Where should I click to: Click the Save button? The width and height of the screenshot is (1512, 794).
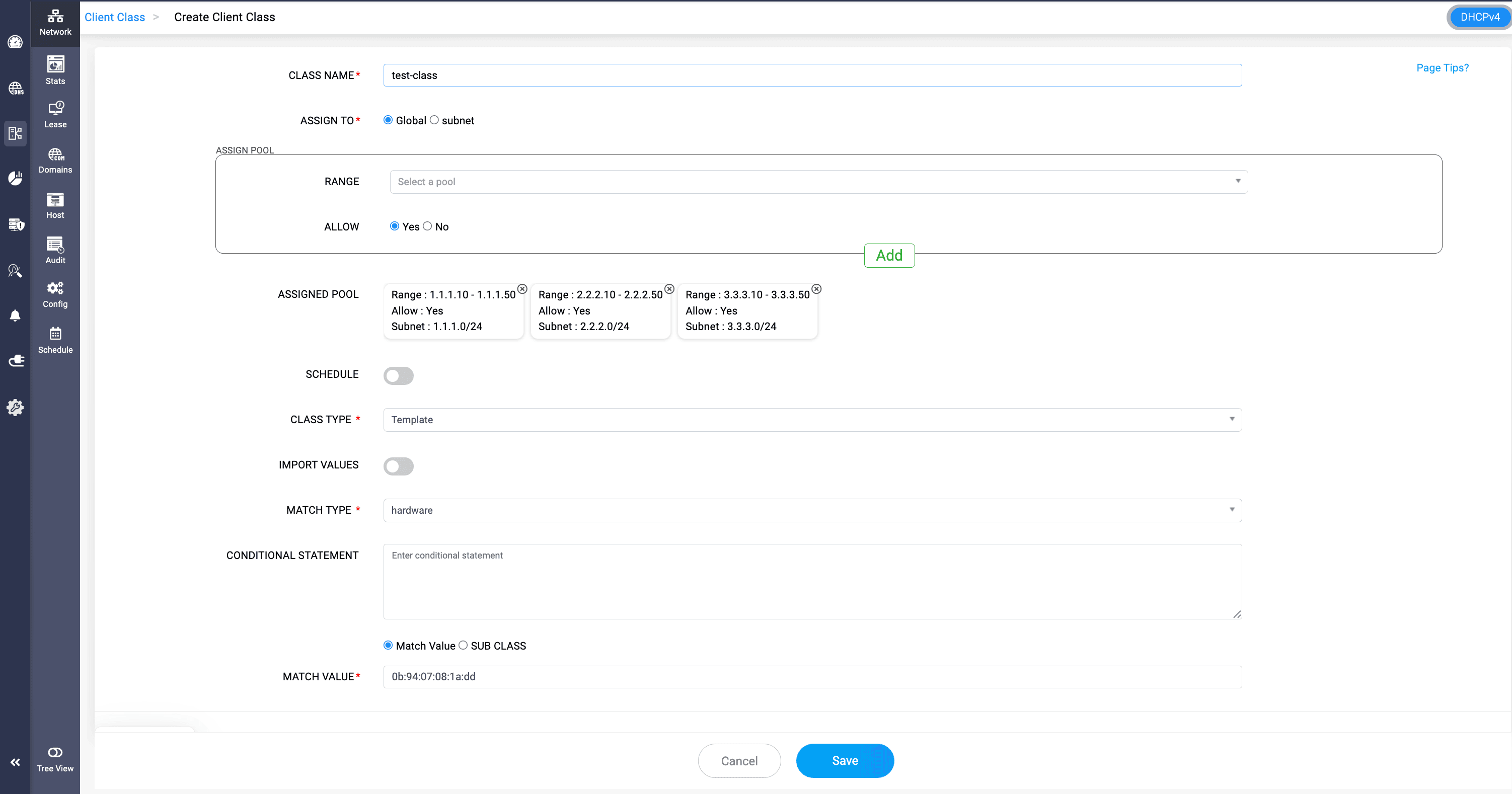coord(844,761)
